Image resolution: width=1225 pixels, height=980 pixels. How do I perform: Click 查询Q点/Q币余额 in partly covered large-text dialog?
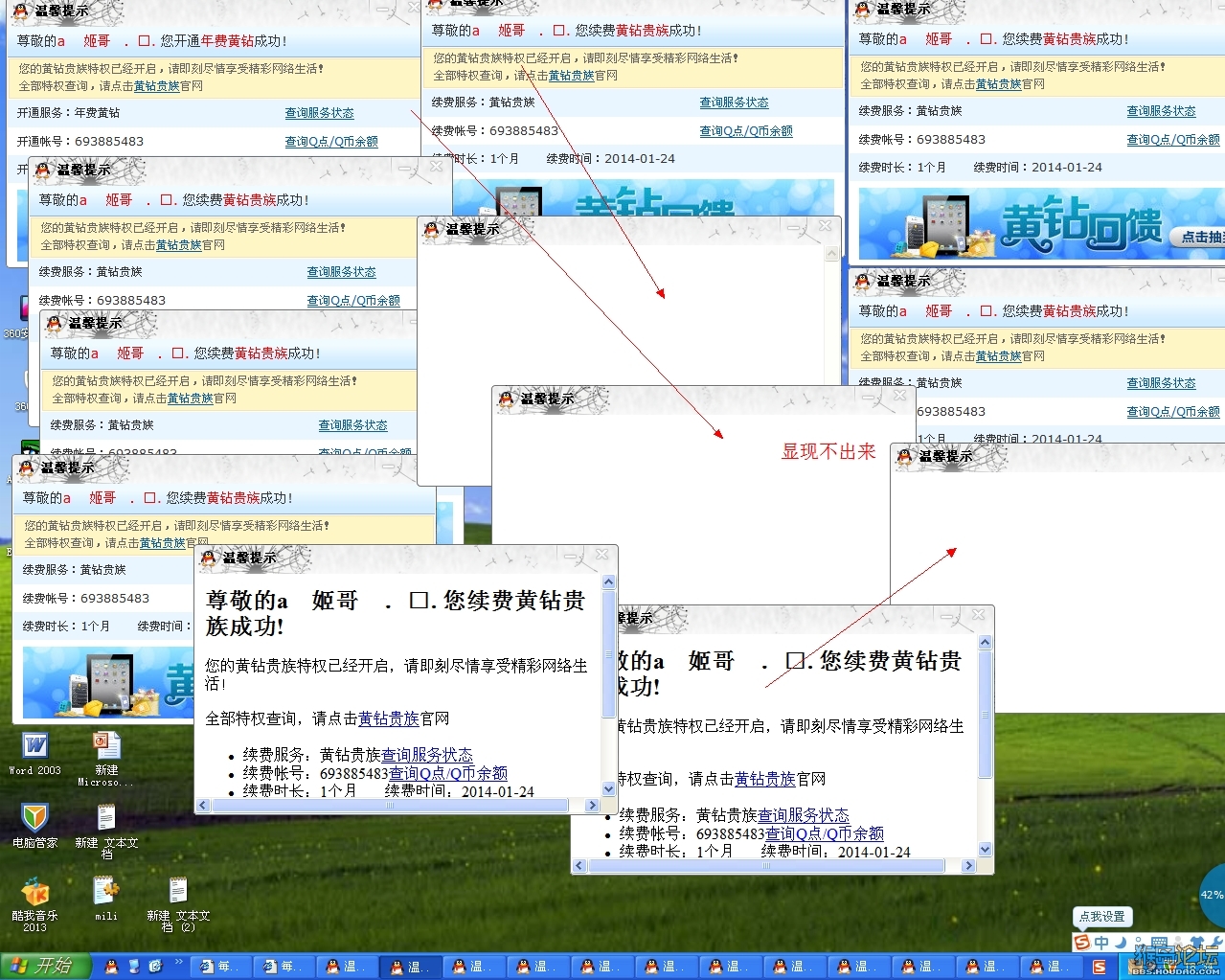825,834
